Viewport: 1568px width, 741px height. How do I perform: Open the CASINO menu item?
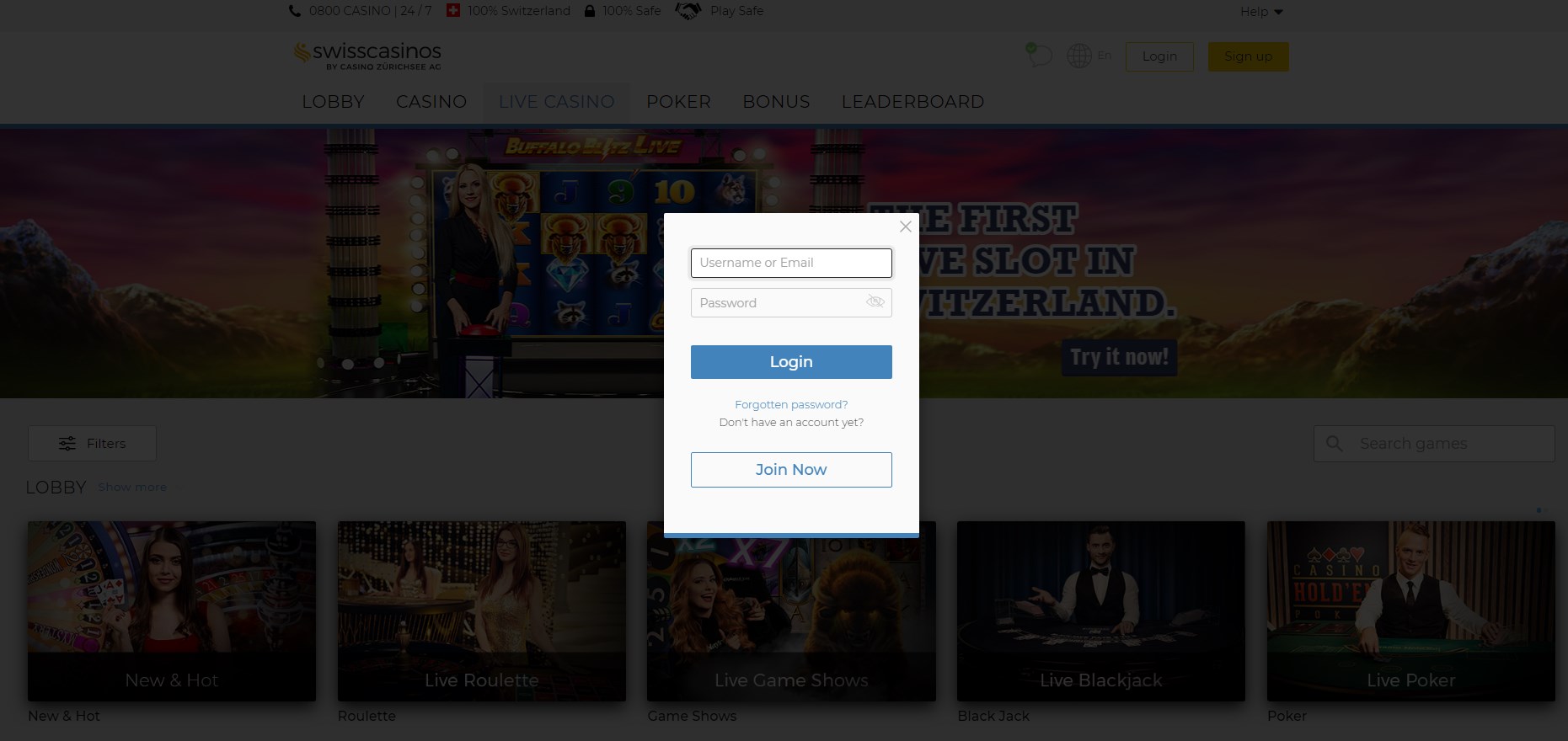[x=431, y=102]
